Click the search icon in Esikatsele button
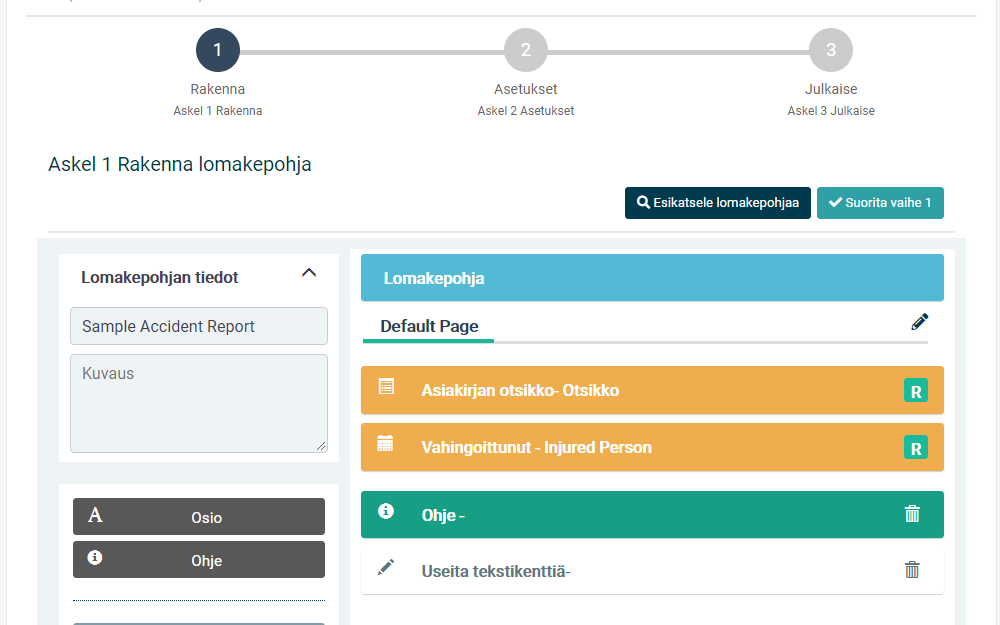This screenshot has height=625, width=1000. [x=643, y=202]
